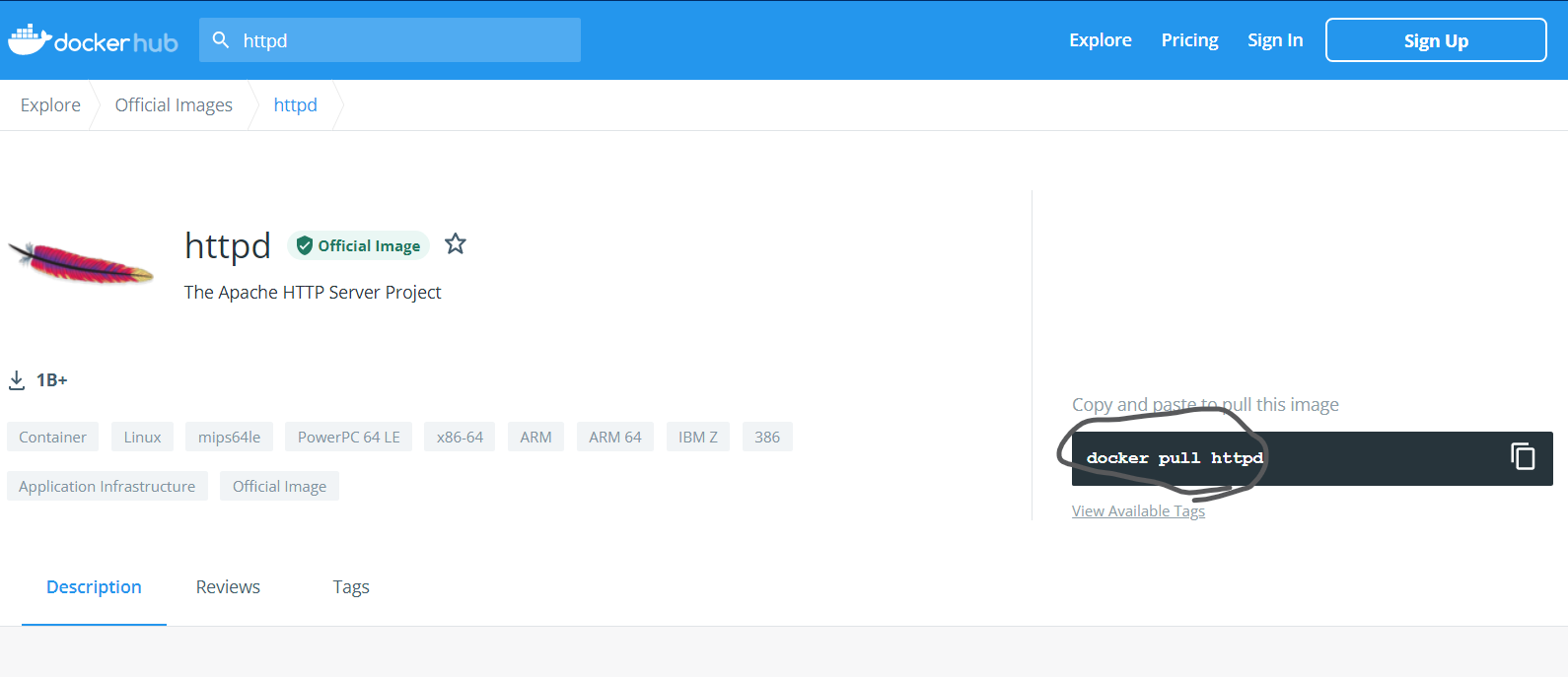Select the IBM Z tag chip
Viewport: 1568px width, 677px height.
click(x=698, y=437)
